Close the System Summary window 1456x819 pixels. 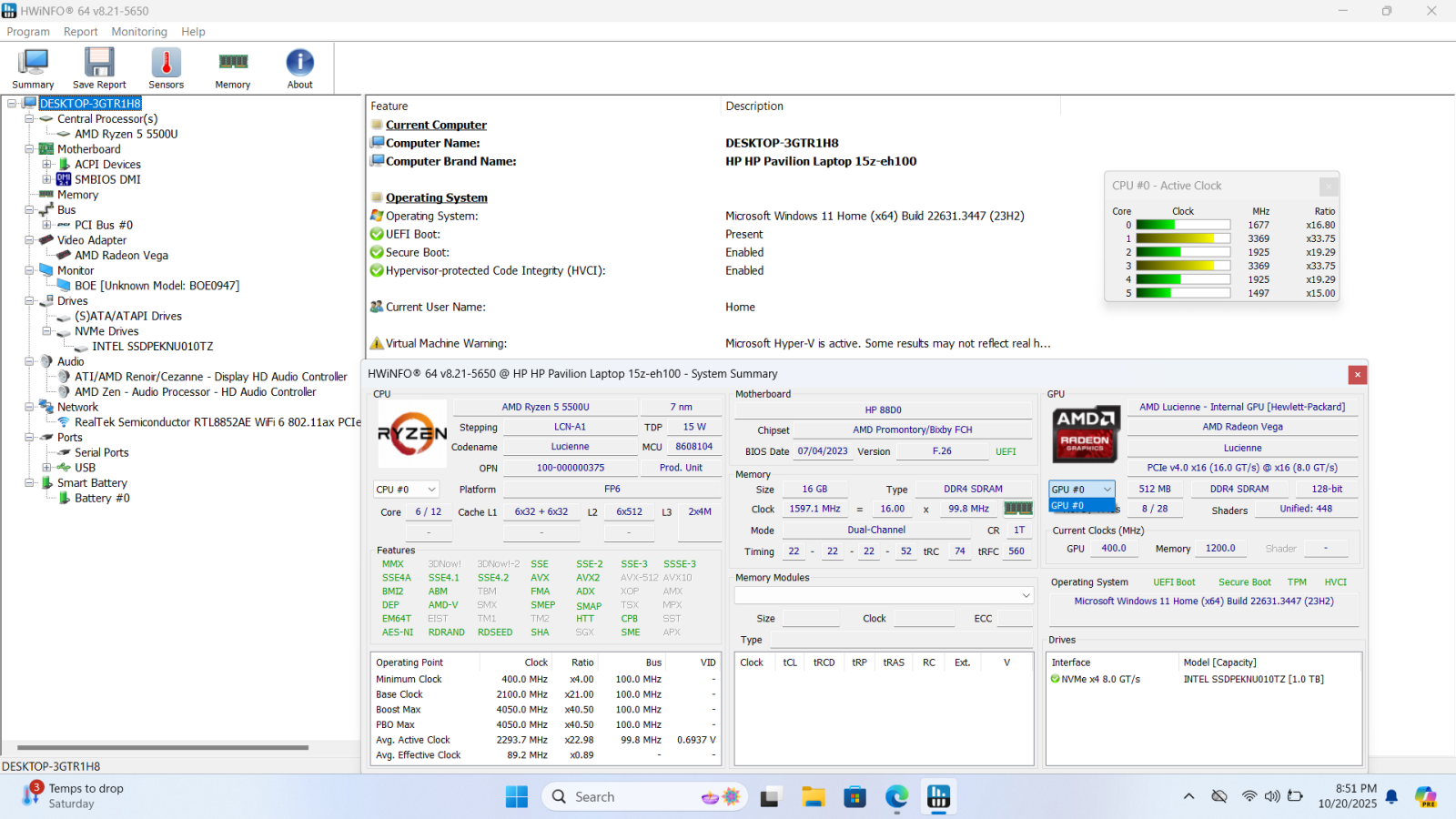coord(1357,375)
